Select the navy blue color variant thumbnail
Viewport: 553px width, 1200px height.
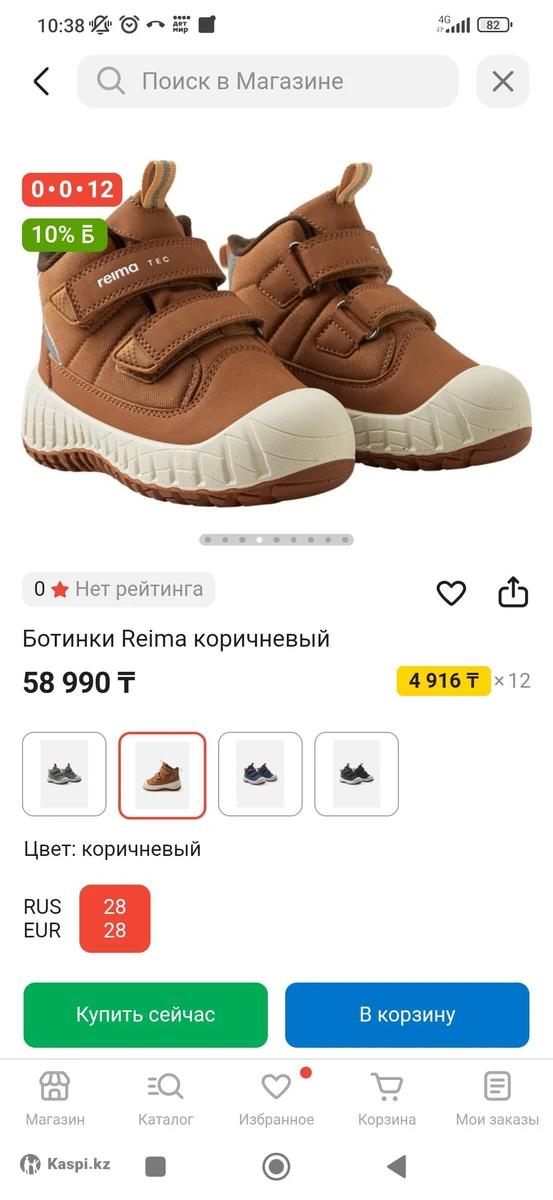260,774
